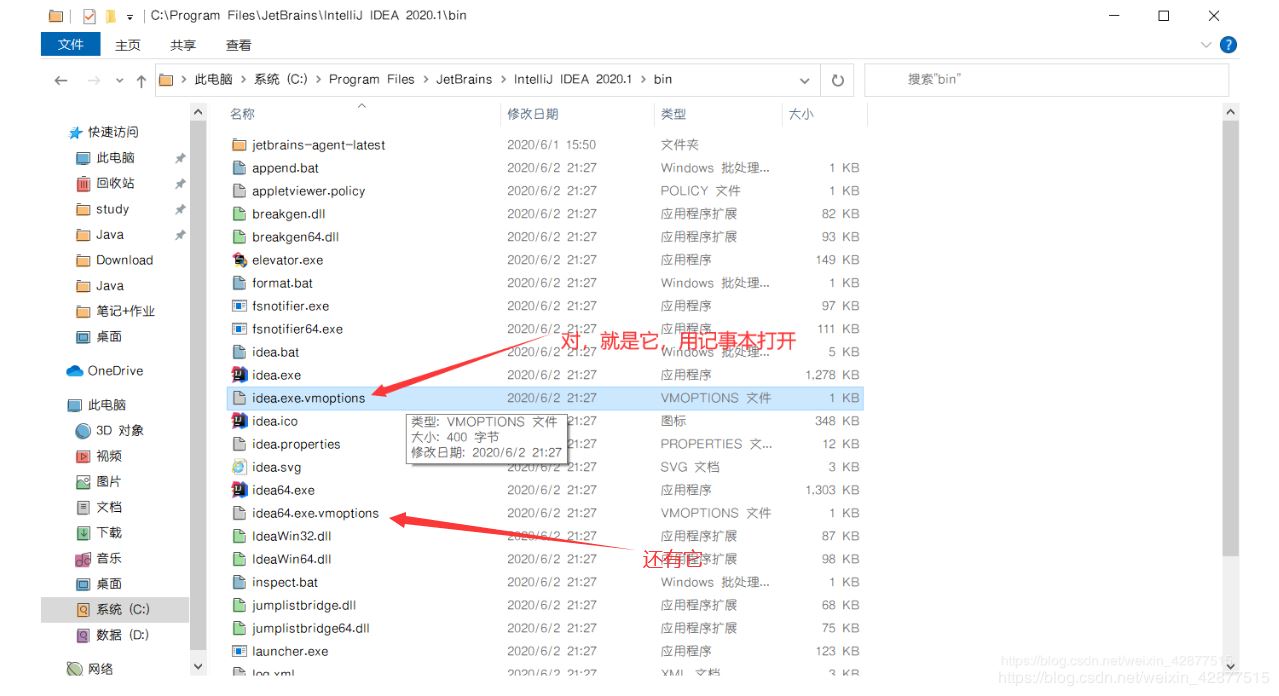The height and width of the screenshot is (696, 1279).
Task: Sort by the 名称 column header
Action: coord(242,114)
